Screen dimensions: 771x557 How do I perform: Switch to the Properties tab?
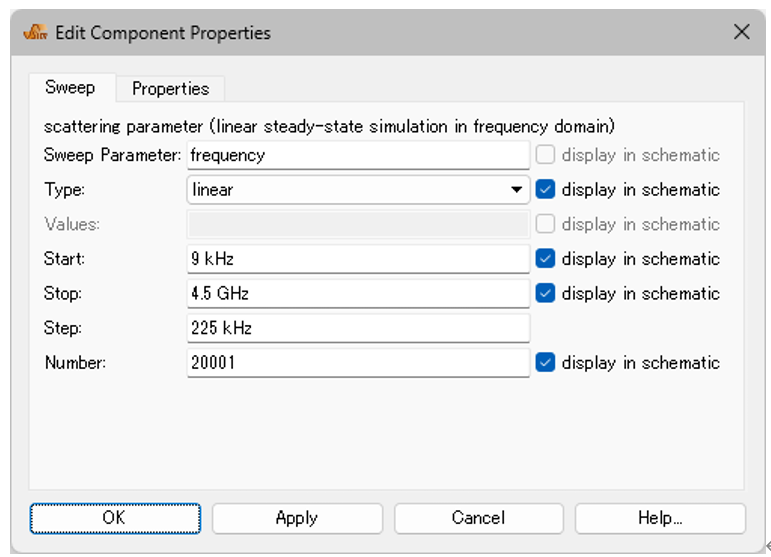[171, 88]
